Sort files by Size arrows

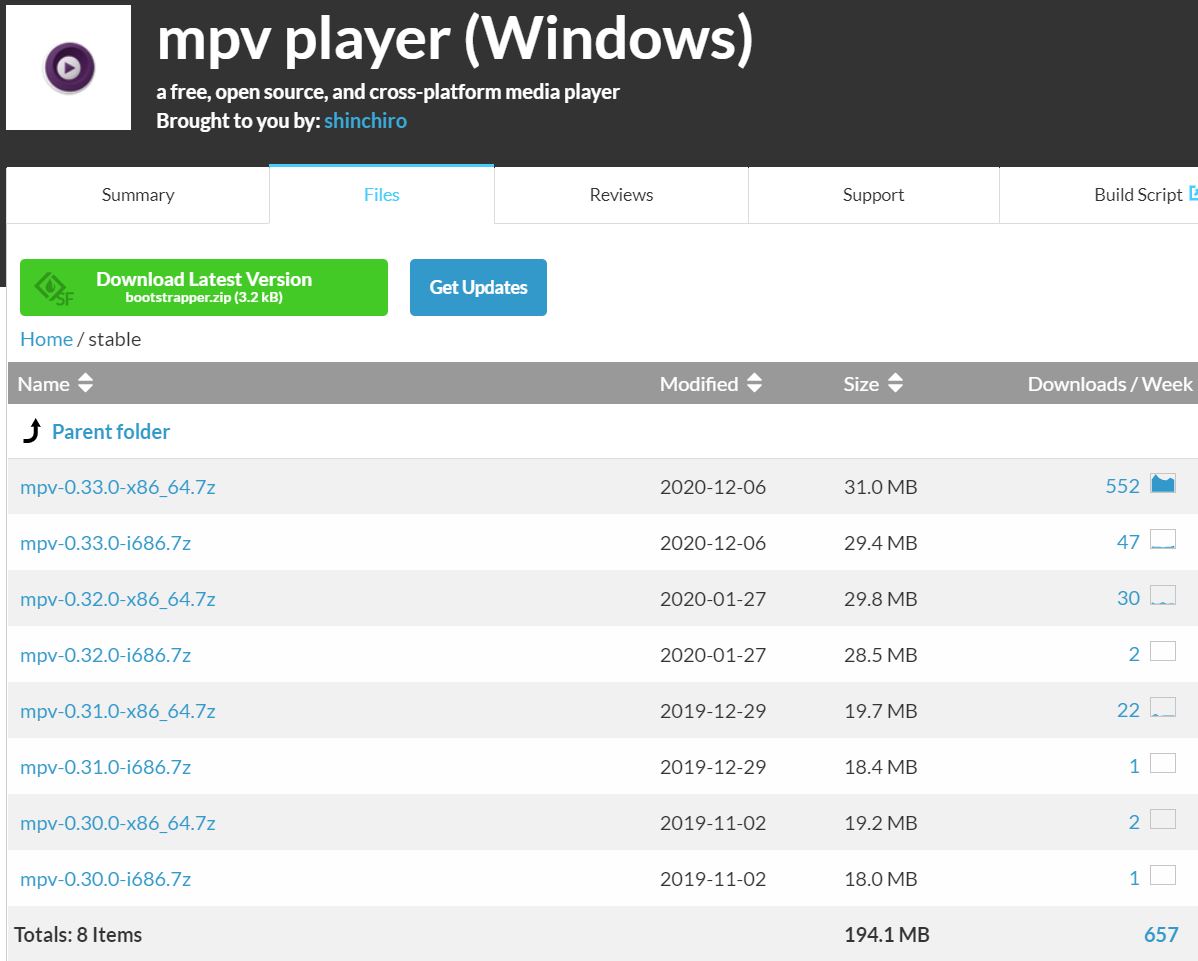895,383
